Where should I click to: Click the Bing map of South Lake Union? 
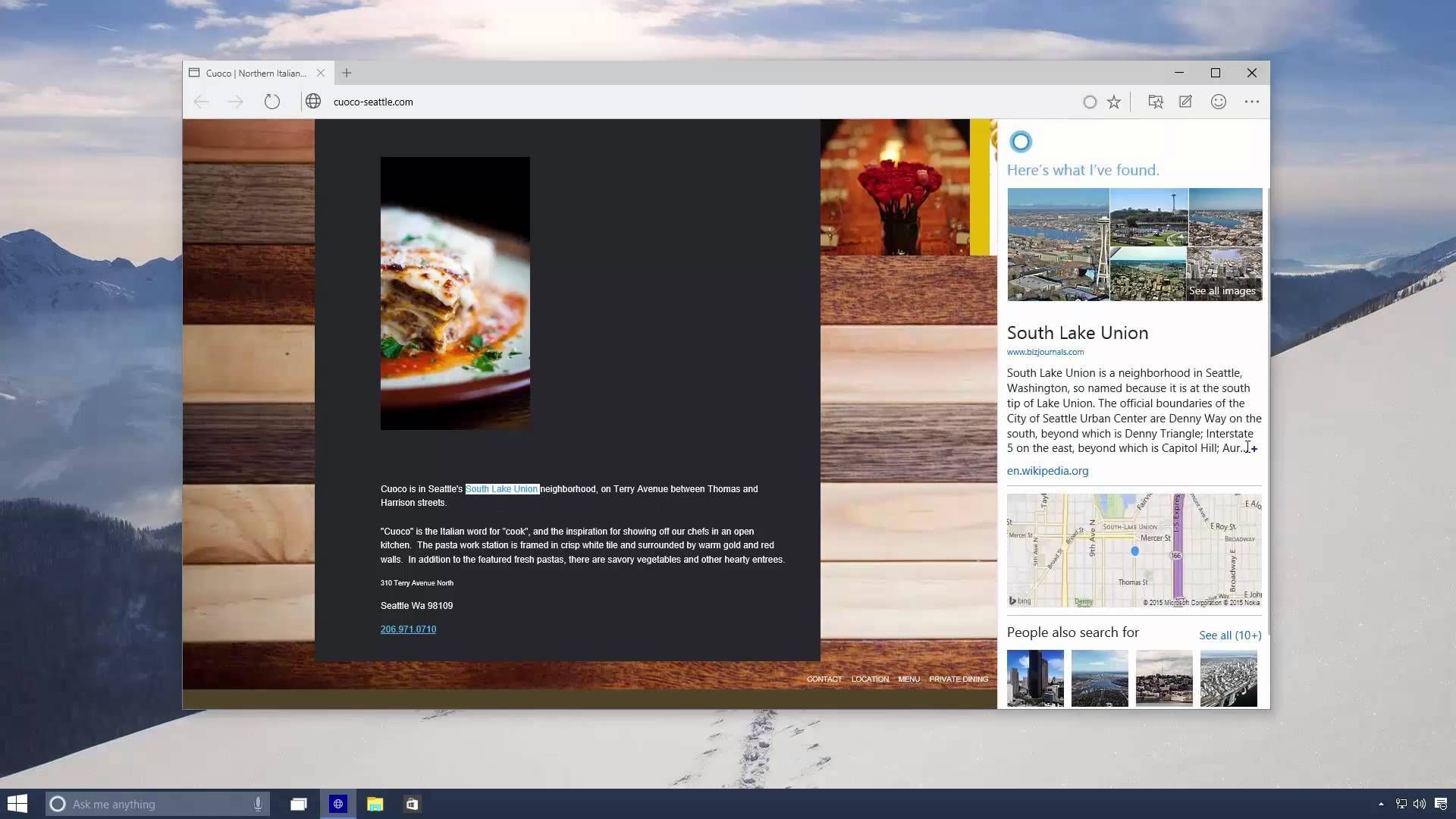coord(1134,551)
